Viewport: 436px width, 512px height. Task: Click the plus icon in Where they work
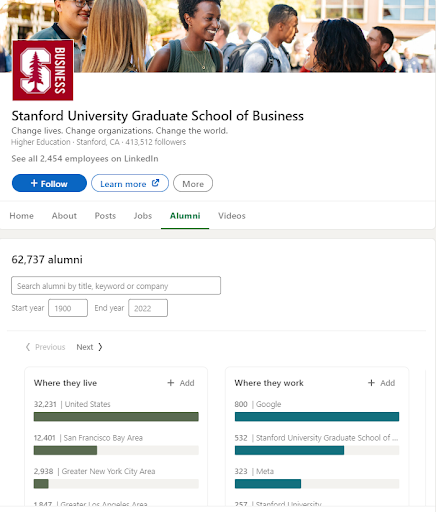[x=371, y=383]
